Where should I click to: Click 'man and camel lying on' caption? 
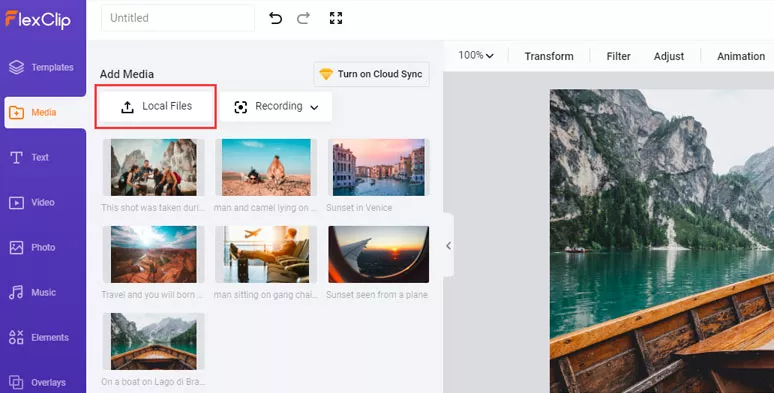[x=265, y=208]
